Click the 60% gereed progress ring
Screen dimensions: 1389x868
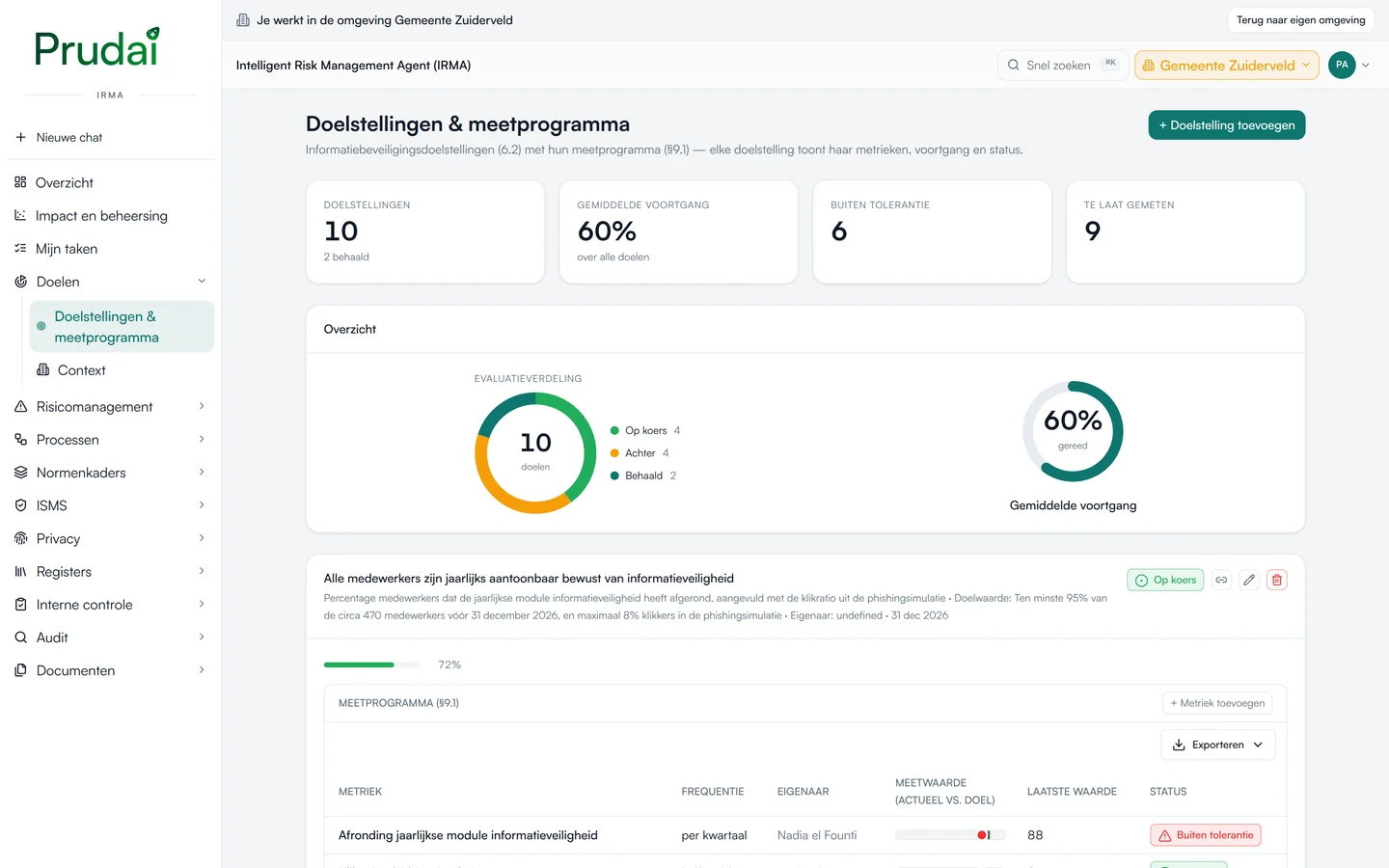tap(1073, 431)
